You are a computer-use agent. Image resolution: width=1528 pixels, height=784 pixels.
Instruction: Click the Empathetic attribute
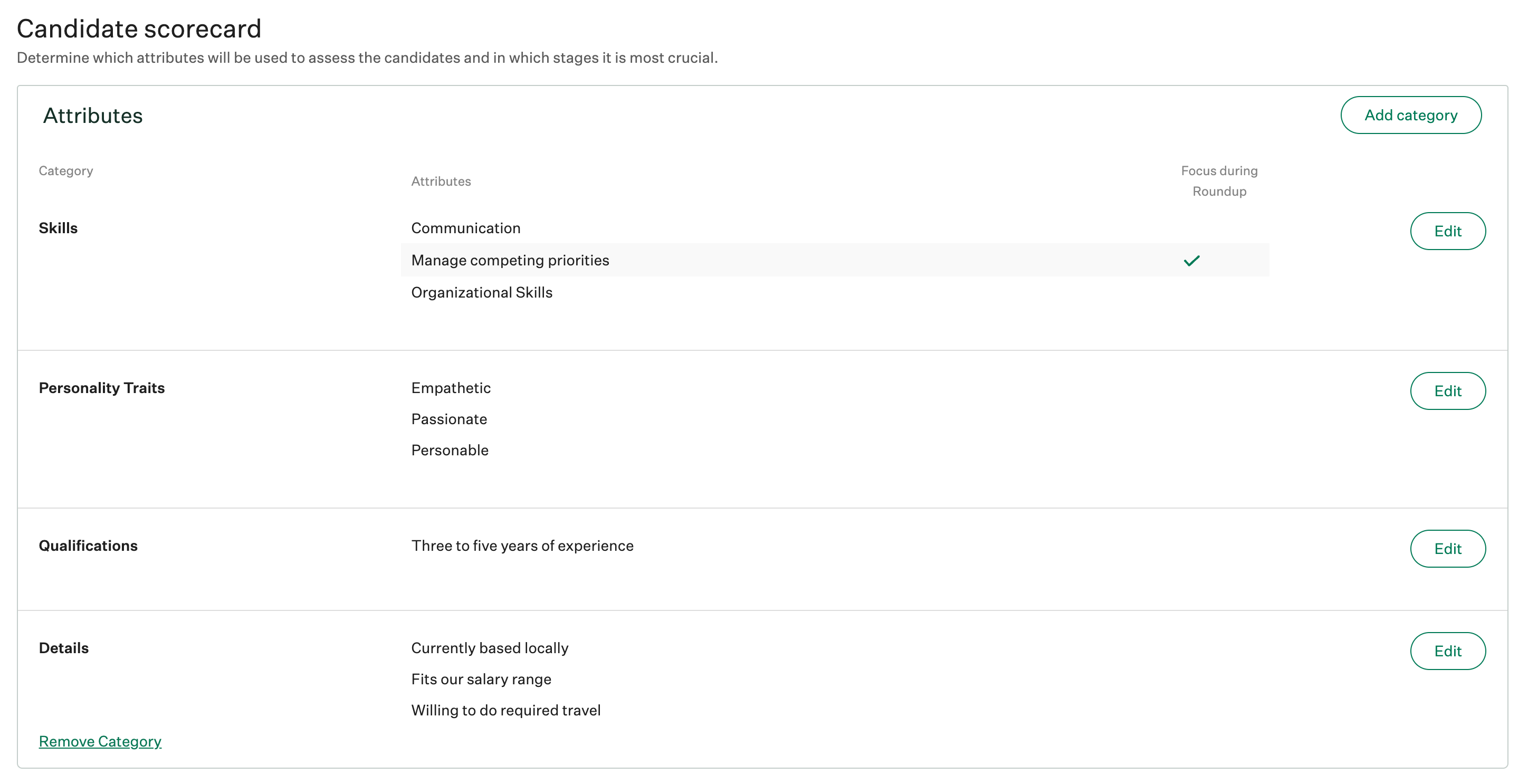[x=451, y=388]
